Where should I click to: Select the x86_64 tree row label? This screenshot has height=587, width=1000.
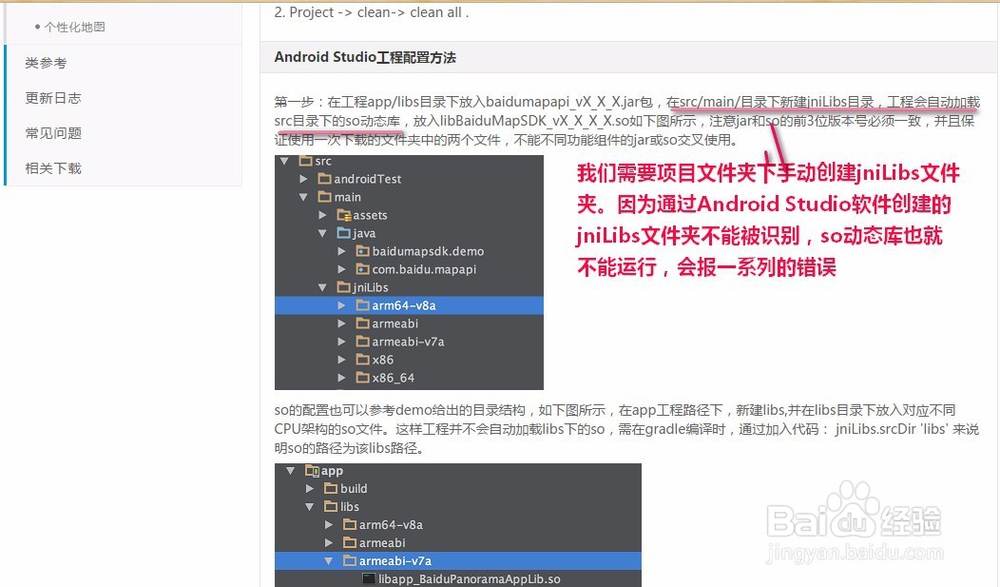click(x=393, y=378)
